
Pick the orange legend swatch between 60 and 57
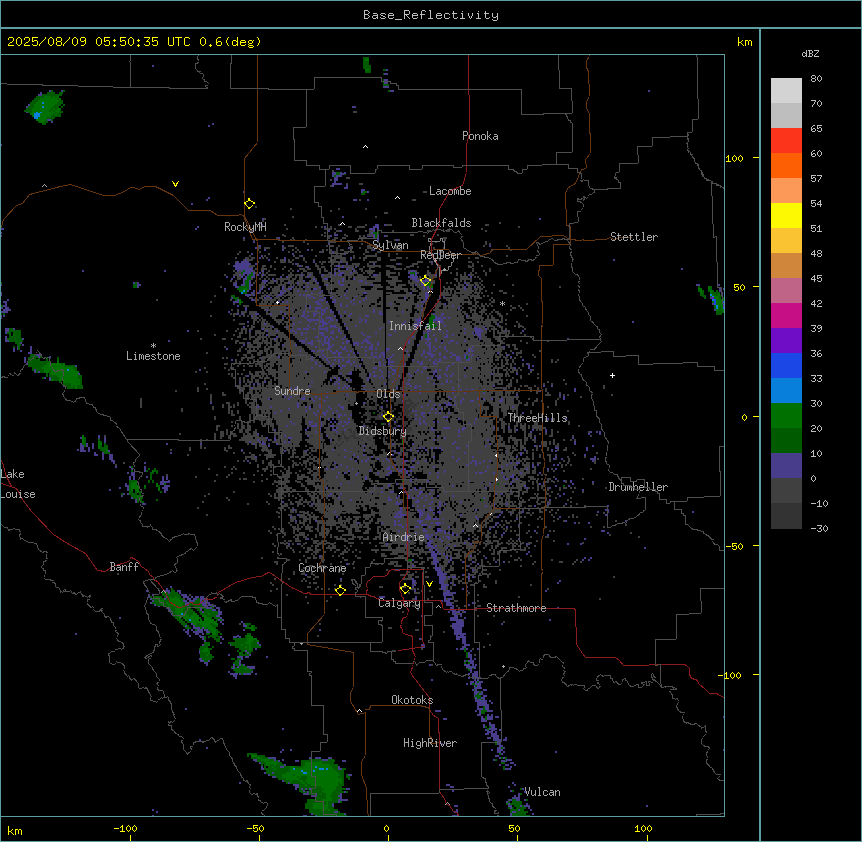point(786,165)
